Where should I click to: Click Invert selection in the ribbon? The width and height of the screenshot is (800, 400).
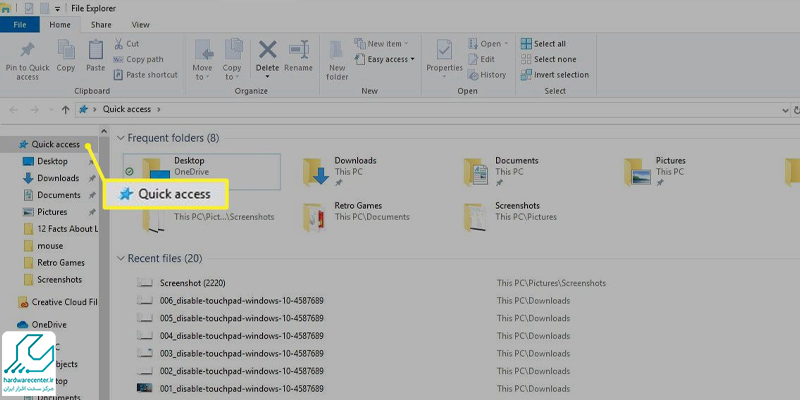[x=555, y=74]
